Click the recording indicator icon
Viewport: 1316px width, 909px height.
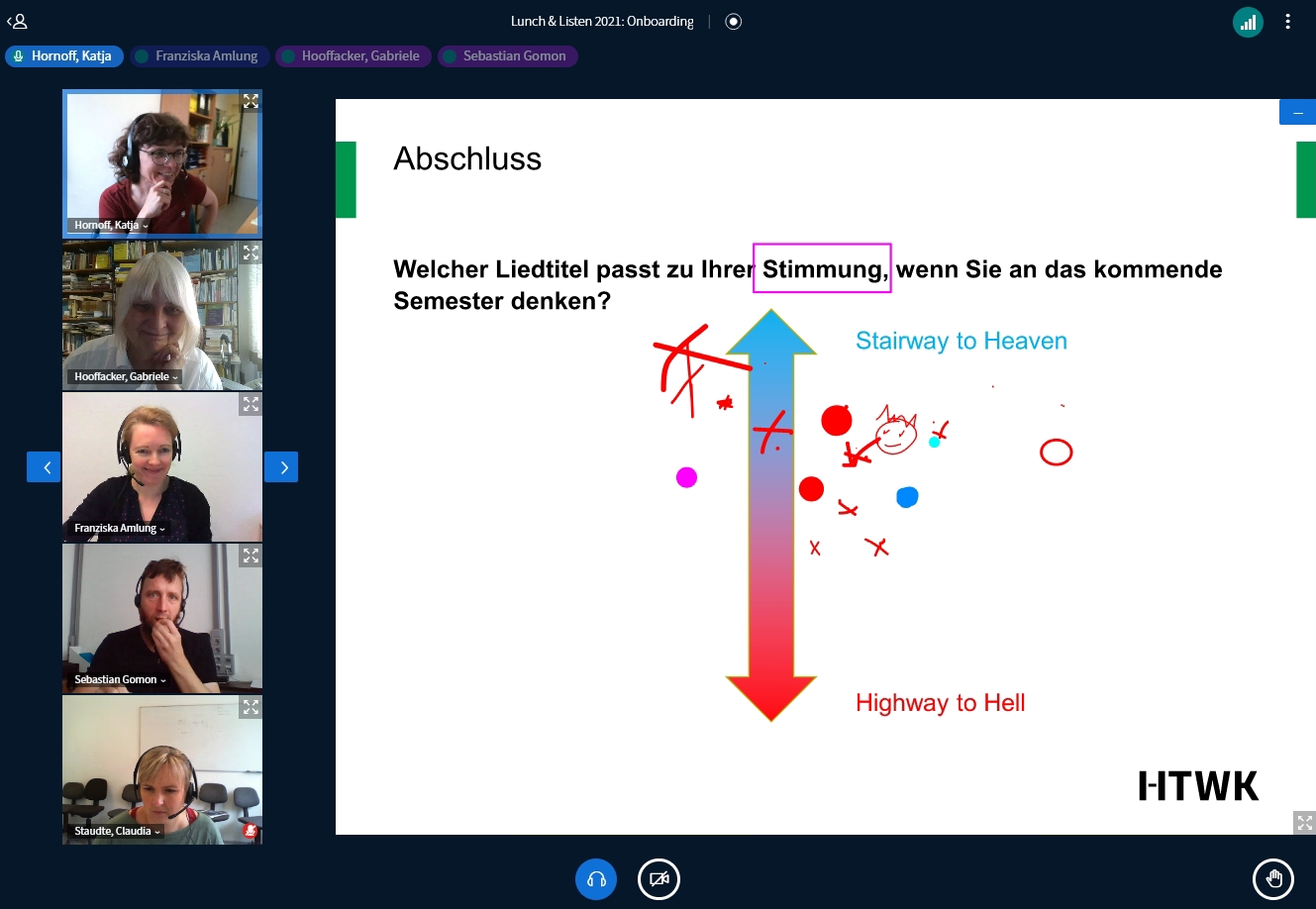(734, 22)
